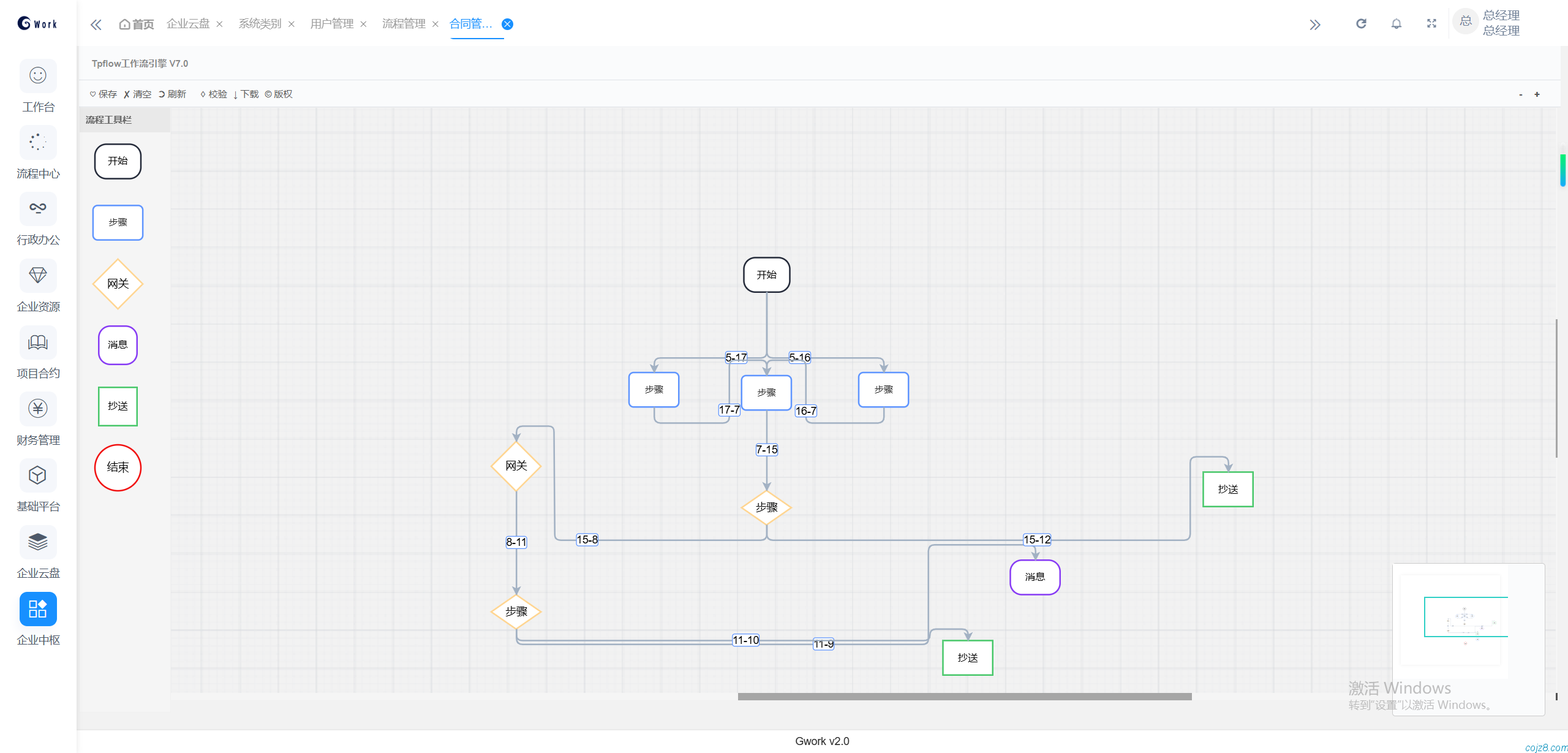Image resolution: width=1568 pixels, height=753 pixels.
Task: Click the page refresh icon in header
Action: click(x=1361, y=24)
